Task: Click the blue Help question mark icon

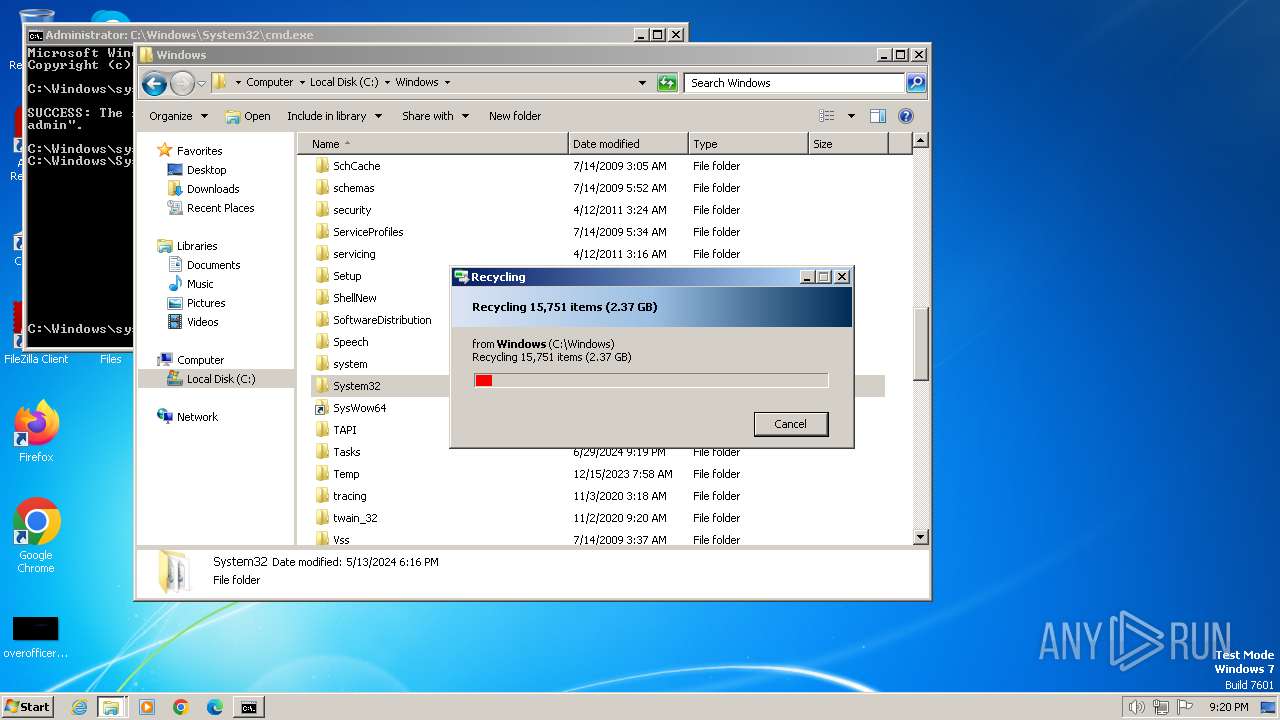Action: coord(906,116)
